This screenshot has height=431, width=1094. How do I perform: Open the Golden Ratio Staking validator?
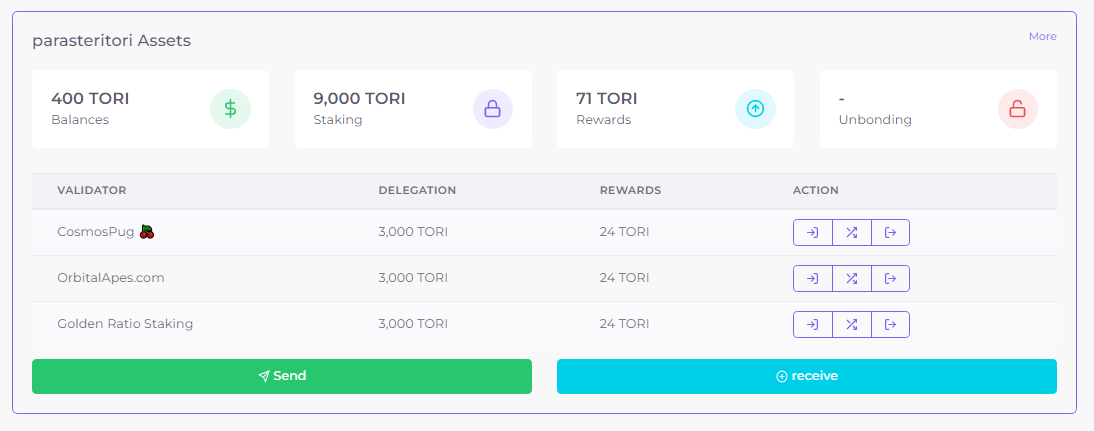[x=125, y=324]
